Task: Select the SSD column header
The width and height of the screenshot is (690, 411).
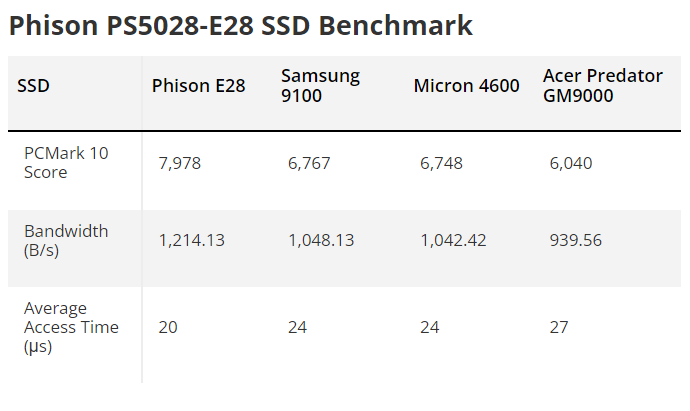Action: (33, 86)
